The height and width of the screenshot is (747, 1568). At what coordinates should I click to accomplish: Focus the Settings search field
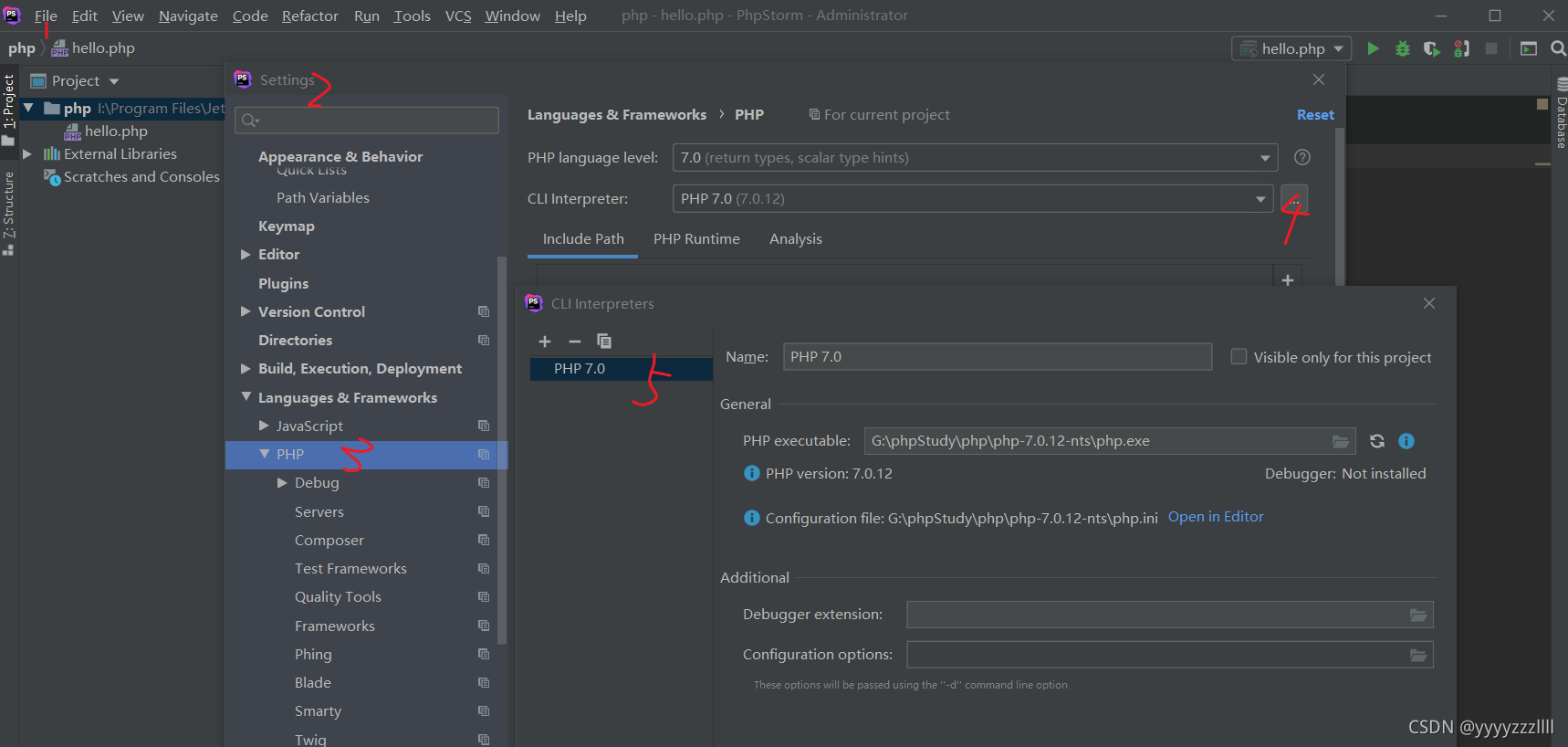tap(367, 121)
